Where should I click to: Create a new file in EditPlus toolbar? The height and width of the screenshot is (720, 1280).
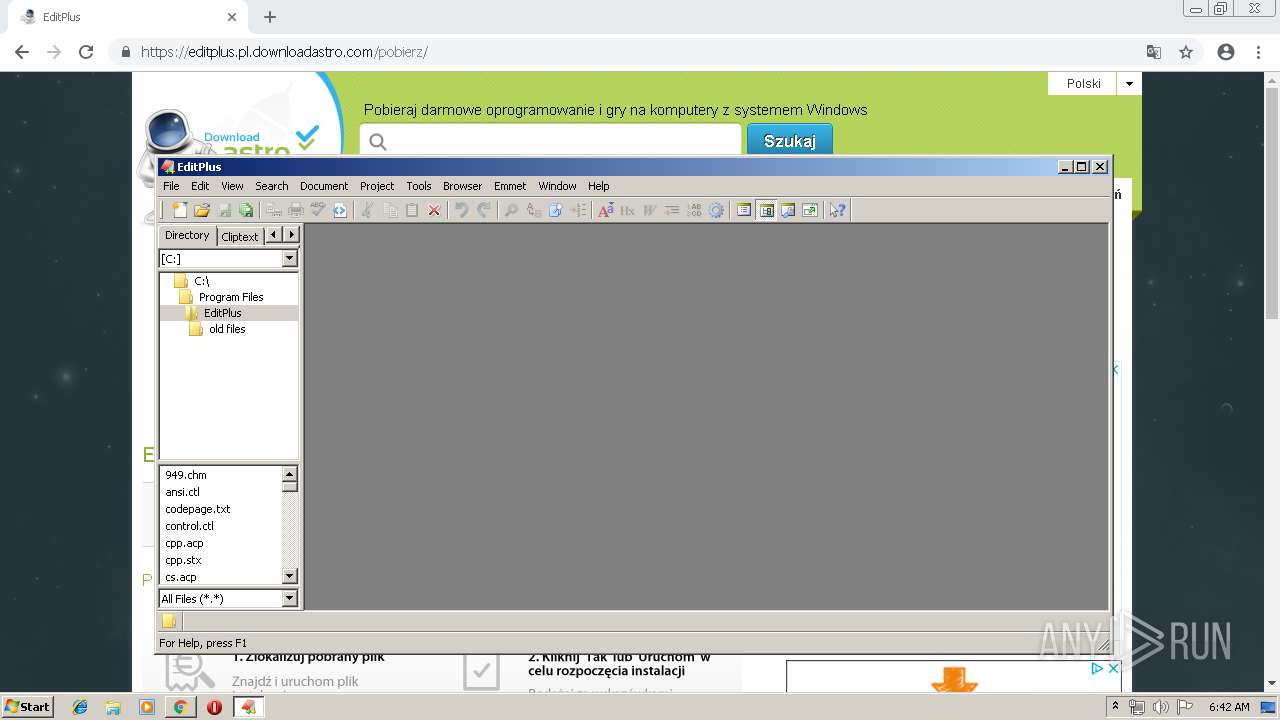[180, 210]
